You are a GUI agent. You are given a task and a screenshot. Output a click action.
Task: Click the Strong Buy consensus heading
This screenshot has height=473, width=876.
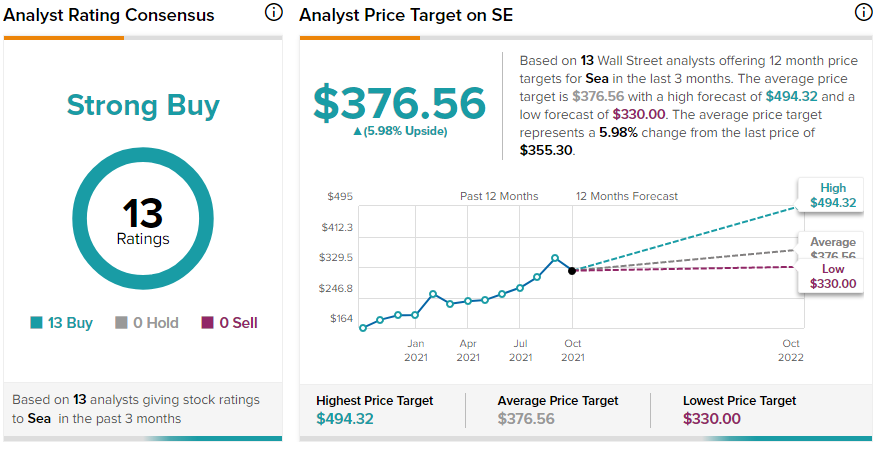(x=143, y=106)
